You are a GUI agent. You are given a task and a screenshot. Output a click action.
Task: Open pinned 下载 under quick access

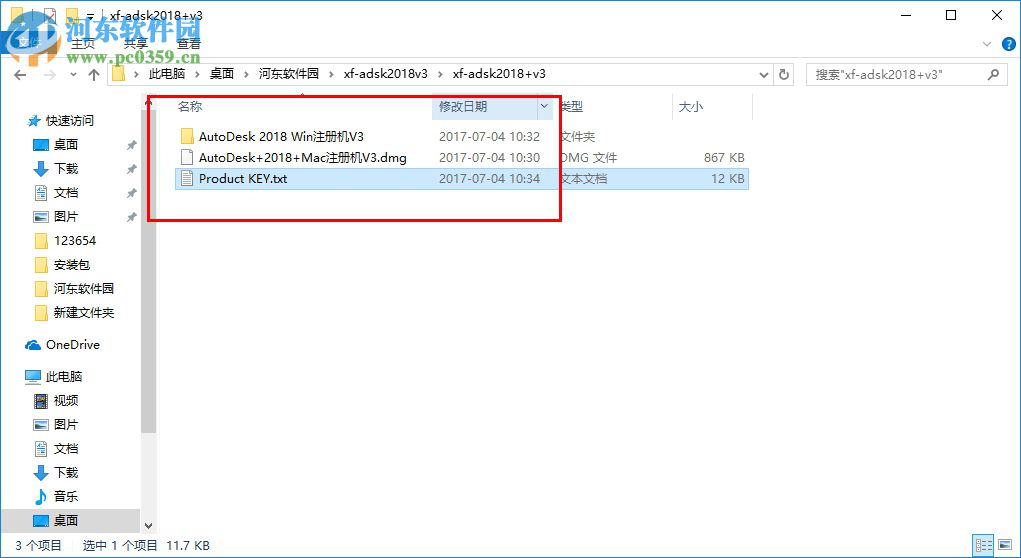66,169
